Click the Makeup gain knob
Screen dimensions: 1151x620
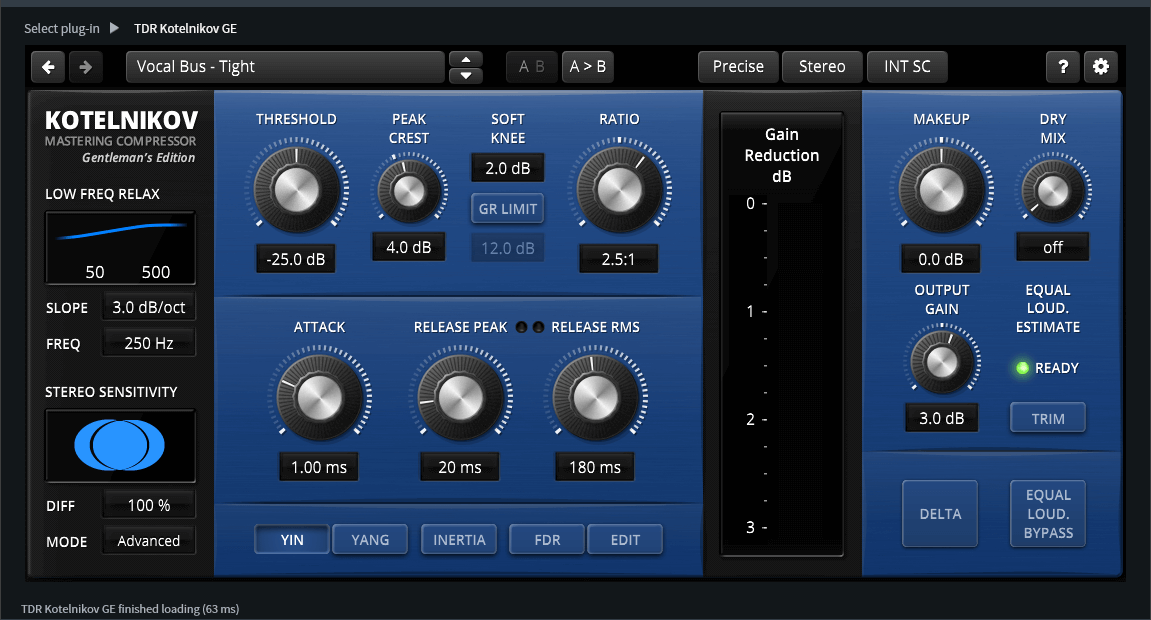tap(942, 189)
